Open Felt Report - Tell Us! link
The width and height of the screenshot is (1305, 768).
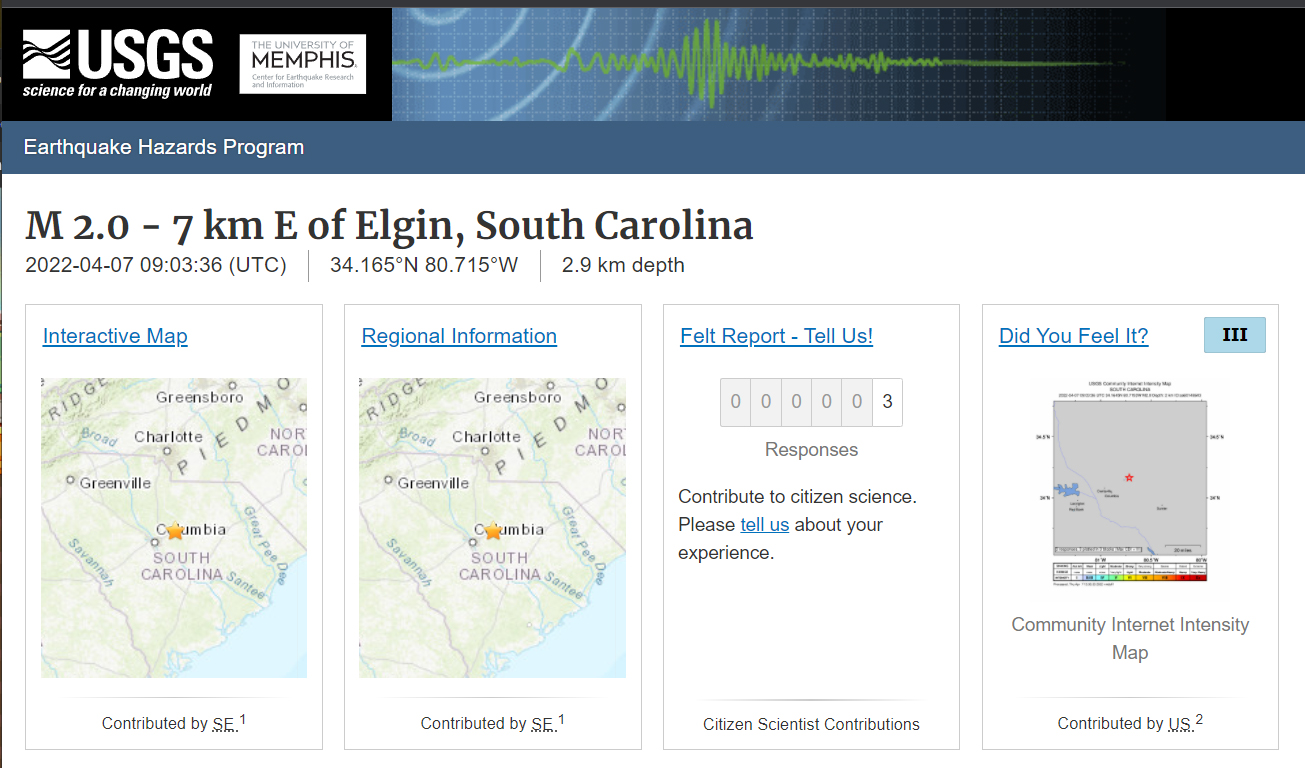[776, 336]
